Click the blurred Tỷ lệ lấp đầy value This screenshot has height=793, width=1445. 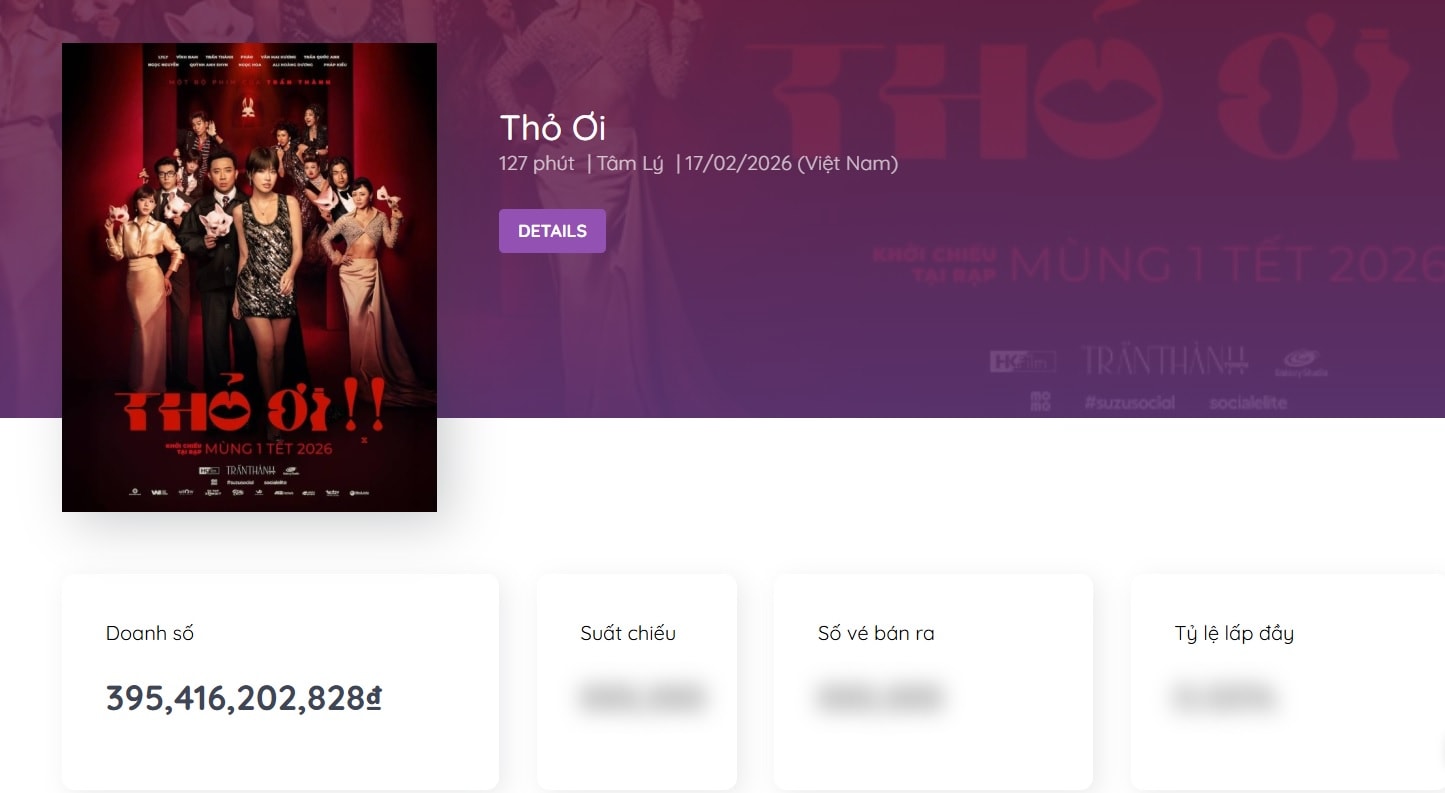point(1224,698)
